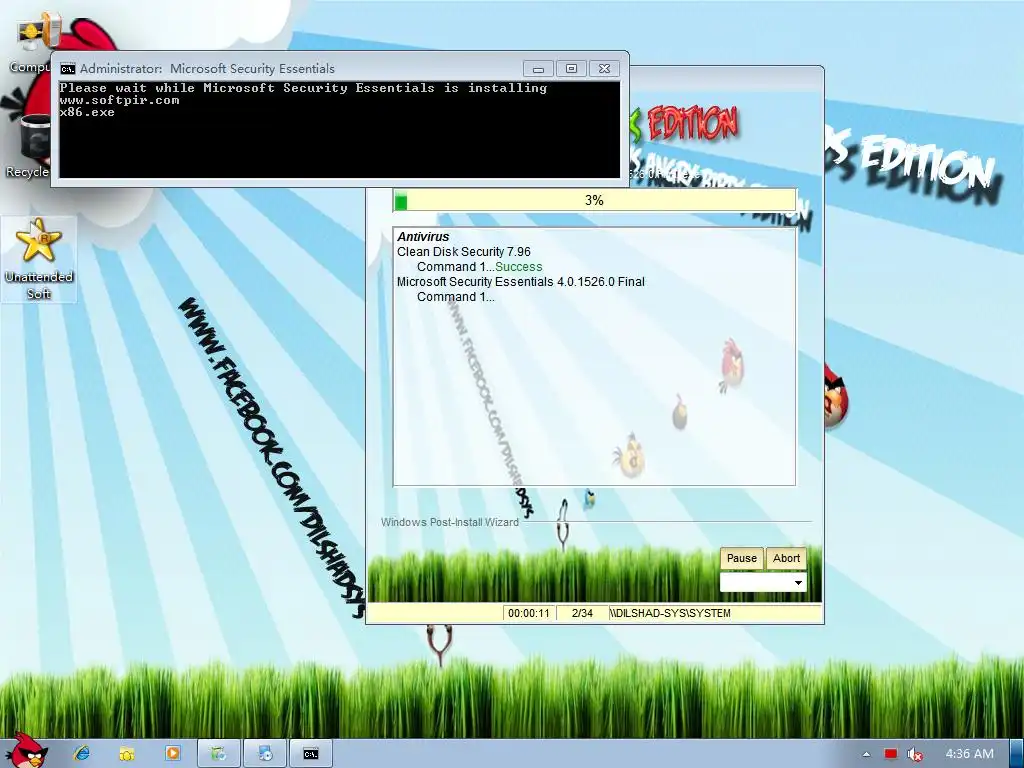Open the dropdown below Pause and Abort

[x=763, y=582]
